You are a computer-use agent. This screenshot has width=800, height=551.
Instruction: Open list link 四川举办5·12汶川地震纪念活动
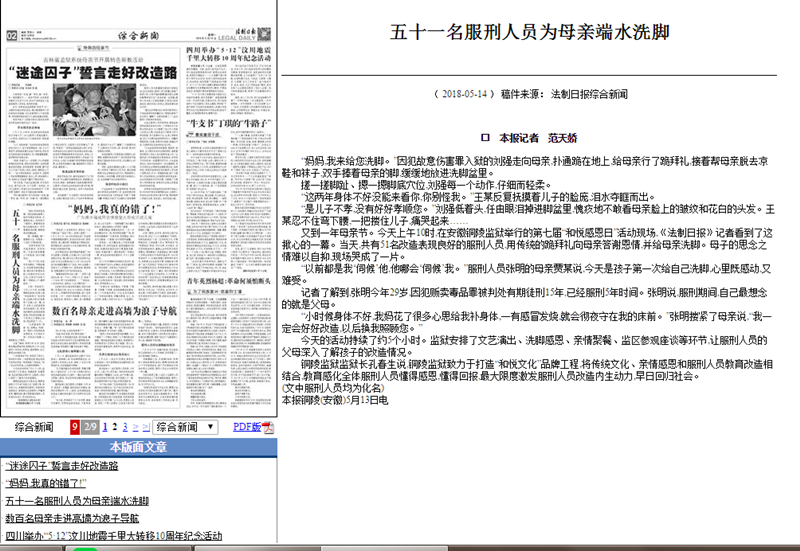(112, 536)
